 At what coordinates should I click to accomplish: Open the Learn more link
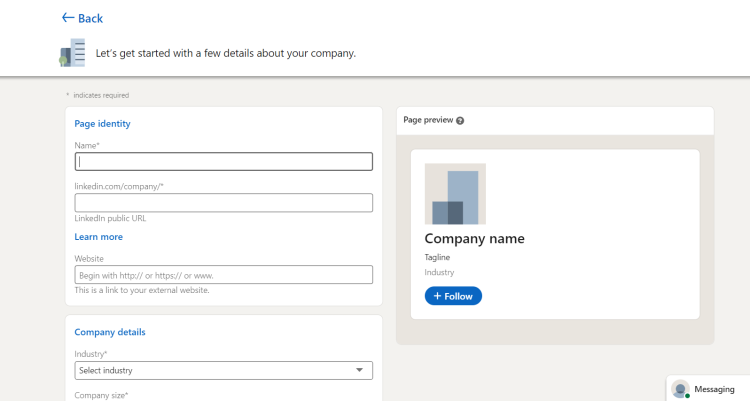(99, 237)
